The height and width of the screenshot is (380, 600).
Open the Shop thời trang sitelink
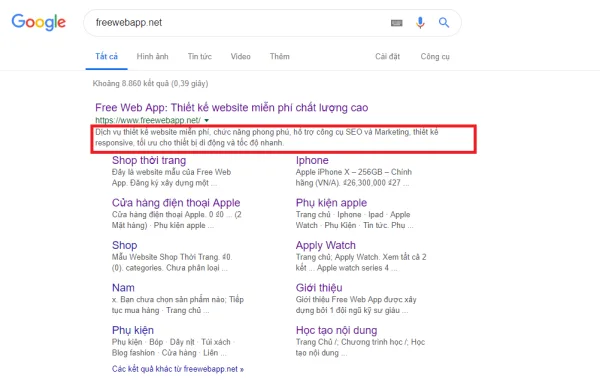click(149, 160)
